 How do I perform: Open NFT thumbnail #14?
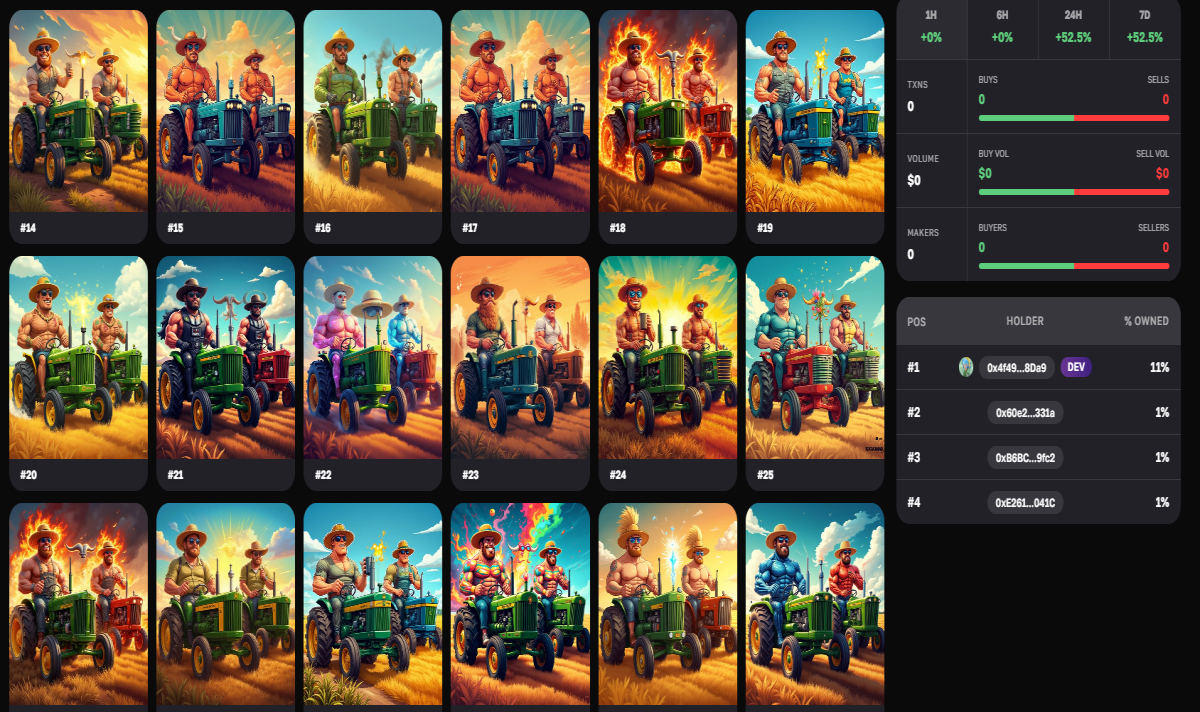[x=78, y=111]
